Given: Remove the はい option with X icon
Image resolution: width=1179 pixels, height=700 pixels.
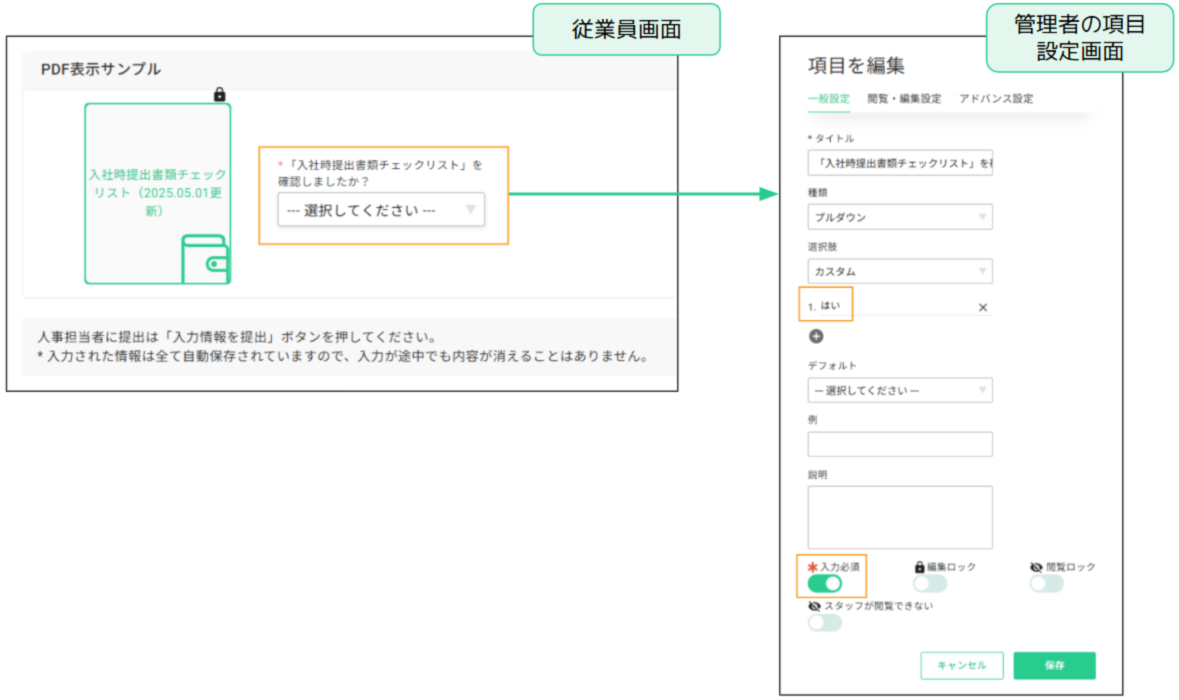Looking at the screenshot, I should click(x=983, y=307).
